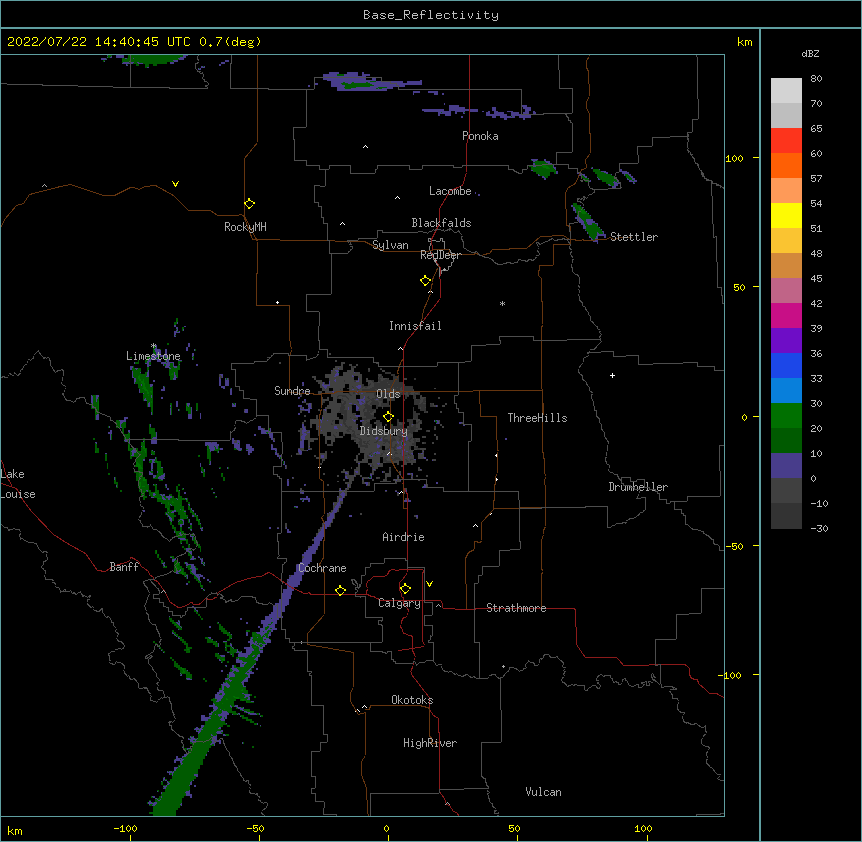Screen dimensions: 862x842
Task: Click the 100 tick label on the right axis
Action: click(x=734, y=158)
